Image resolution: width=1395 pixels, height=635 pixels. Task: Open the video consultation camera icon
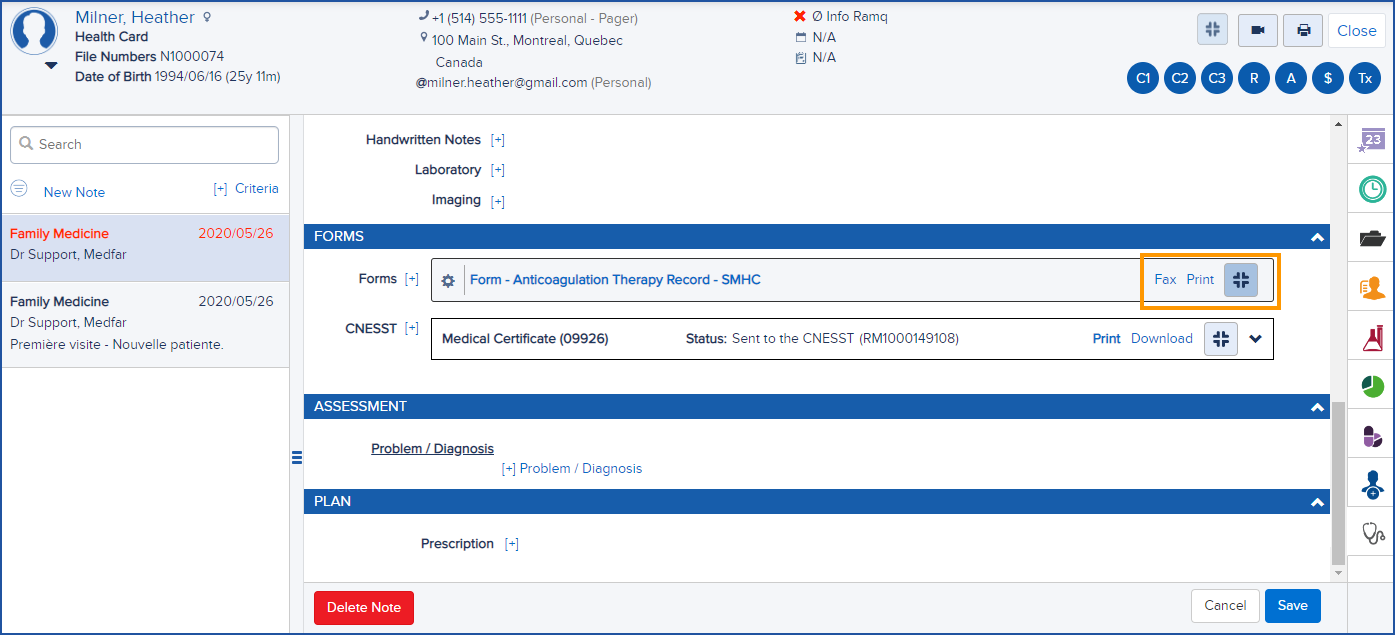[x=1257, y=30]
